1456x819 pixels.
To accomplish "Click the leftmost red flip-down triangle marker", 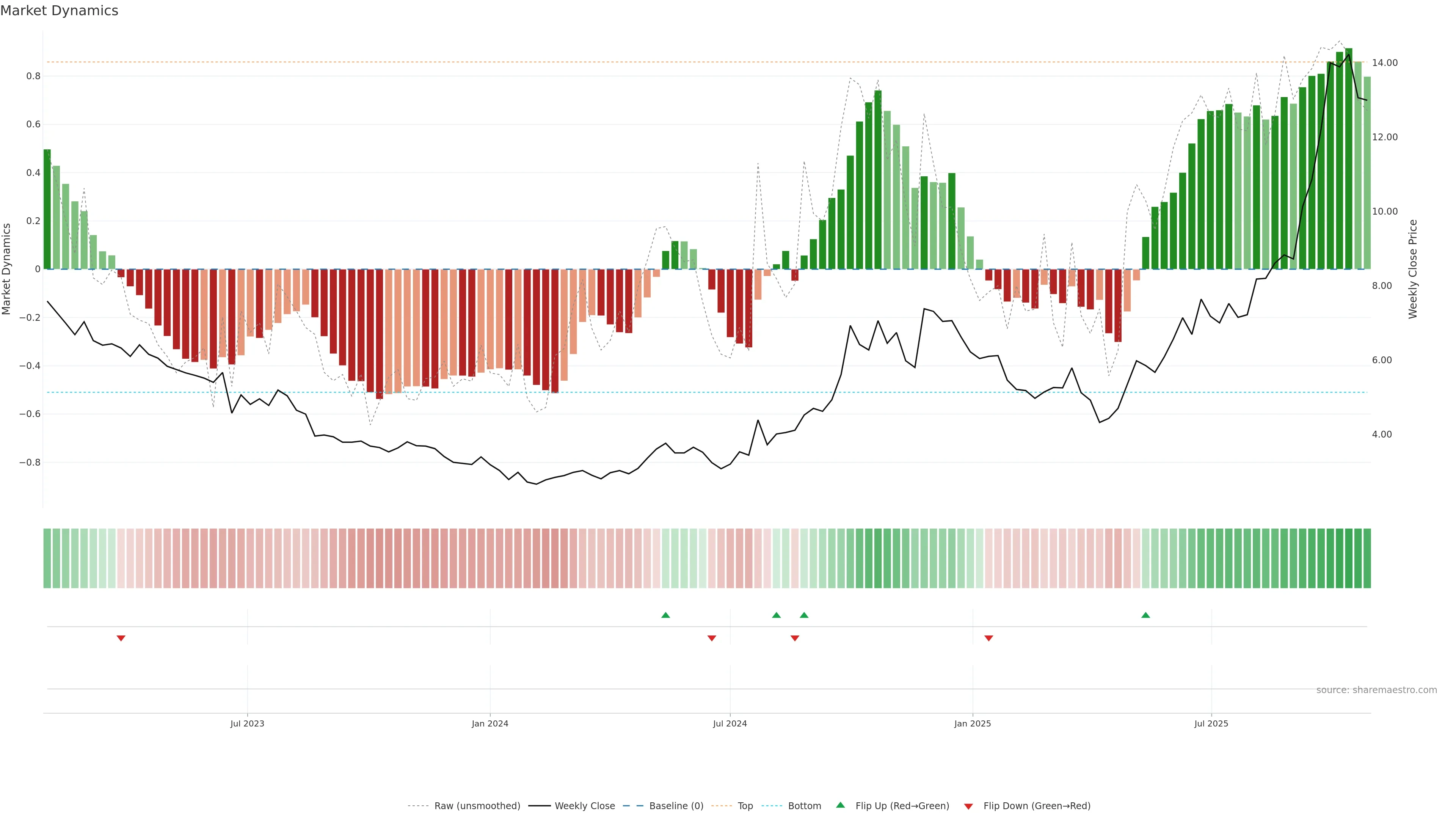I will [121, 638].
